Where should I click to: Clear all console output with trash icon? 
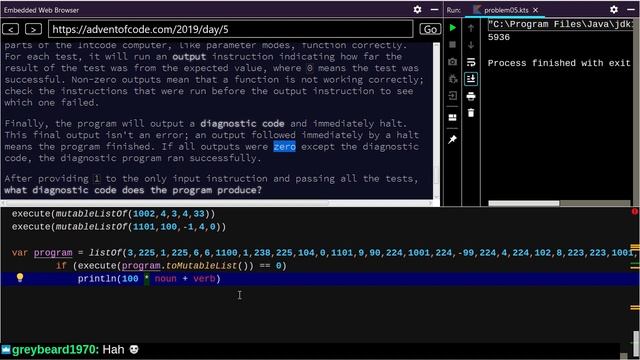(471, 113)
